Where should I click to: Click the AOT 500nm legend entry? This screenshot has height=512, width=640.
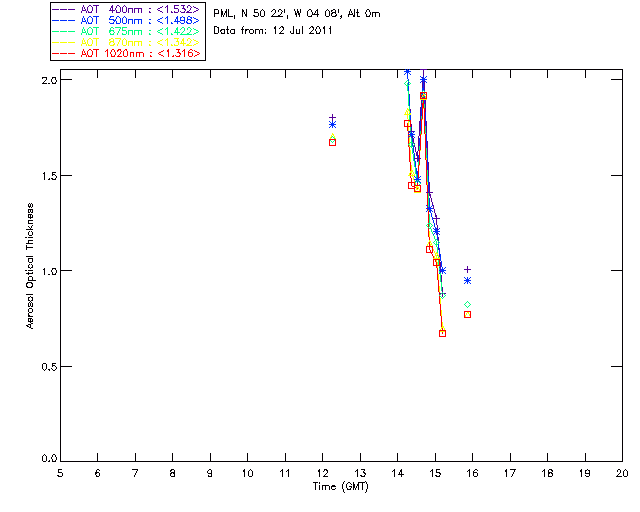(127, 20)
